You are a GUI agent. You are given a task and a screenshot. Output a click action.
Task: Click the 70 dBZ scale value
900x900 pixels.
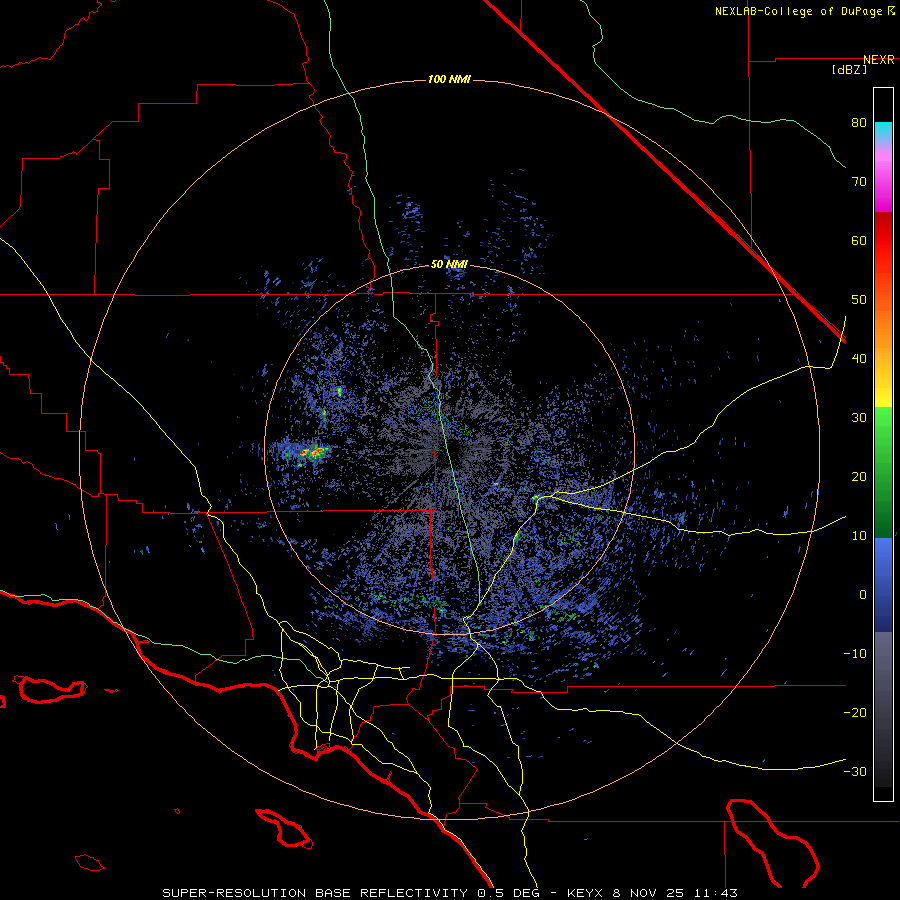pyautogui.click(x=859, y=181)
